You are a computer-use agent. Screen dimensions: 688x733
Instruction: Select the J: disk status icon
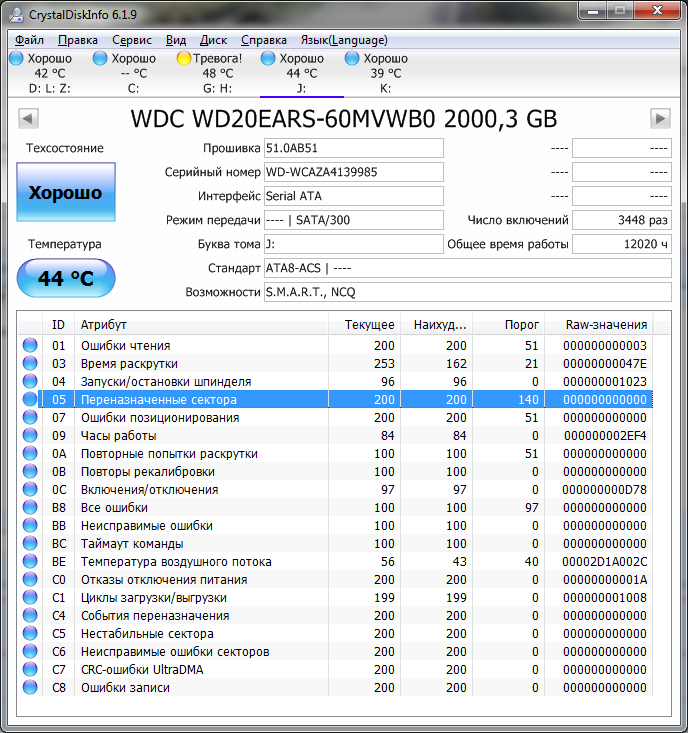(268, 58)
